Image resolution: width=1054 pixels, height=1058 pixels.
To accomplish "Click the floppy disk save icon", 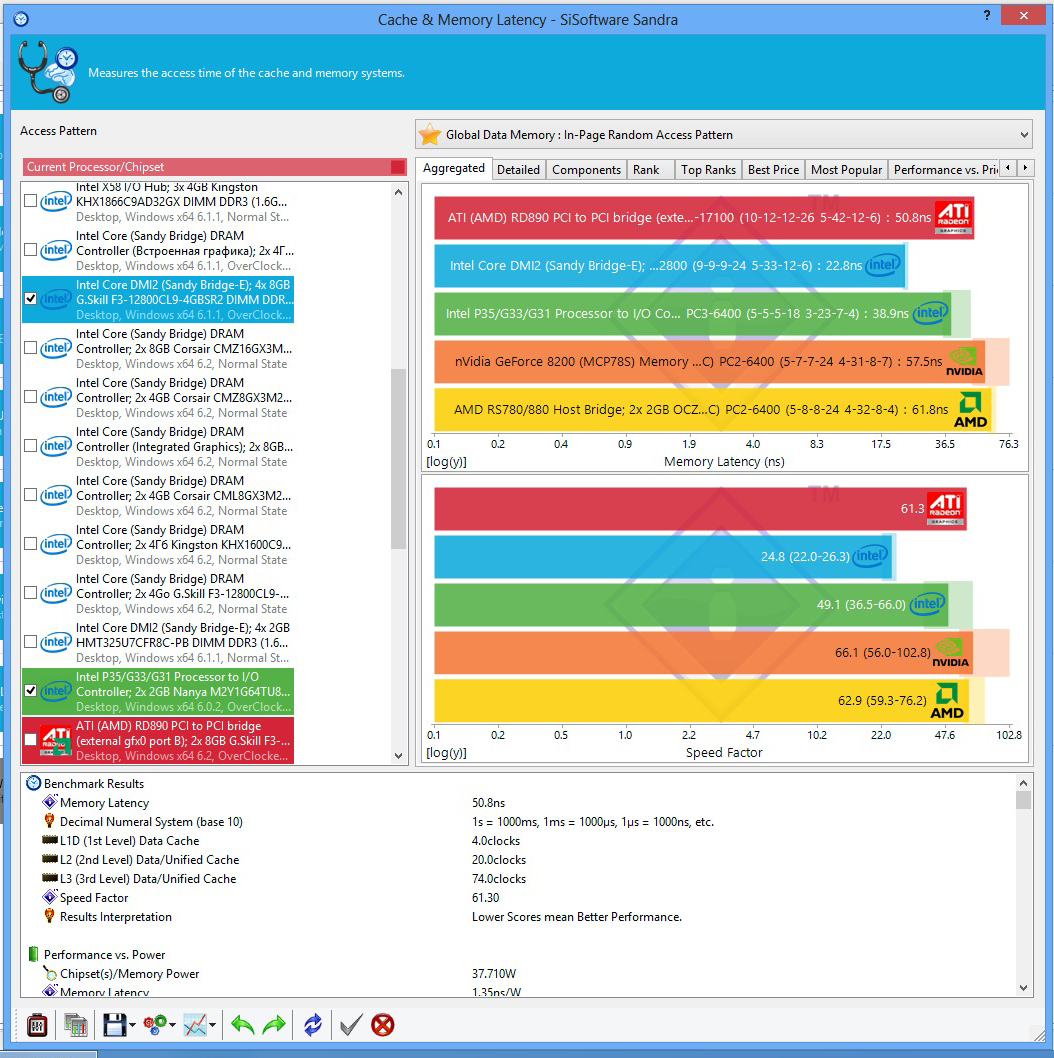I will (114, 1025).
